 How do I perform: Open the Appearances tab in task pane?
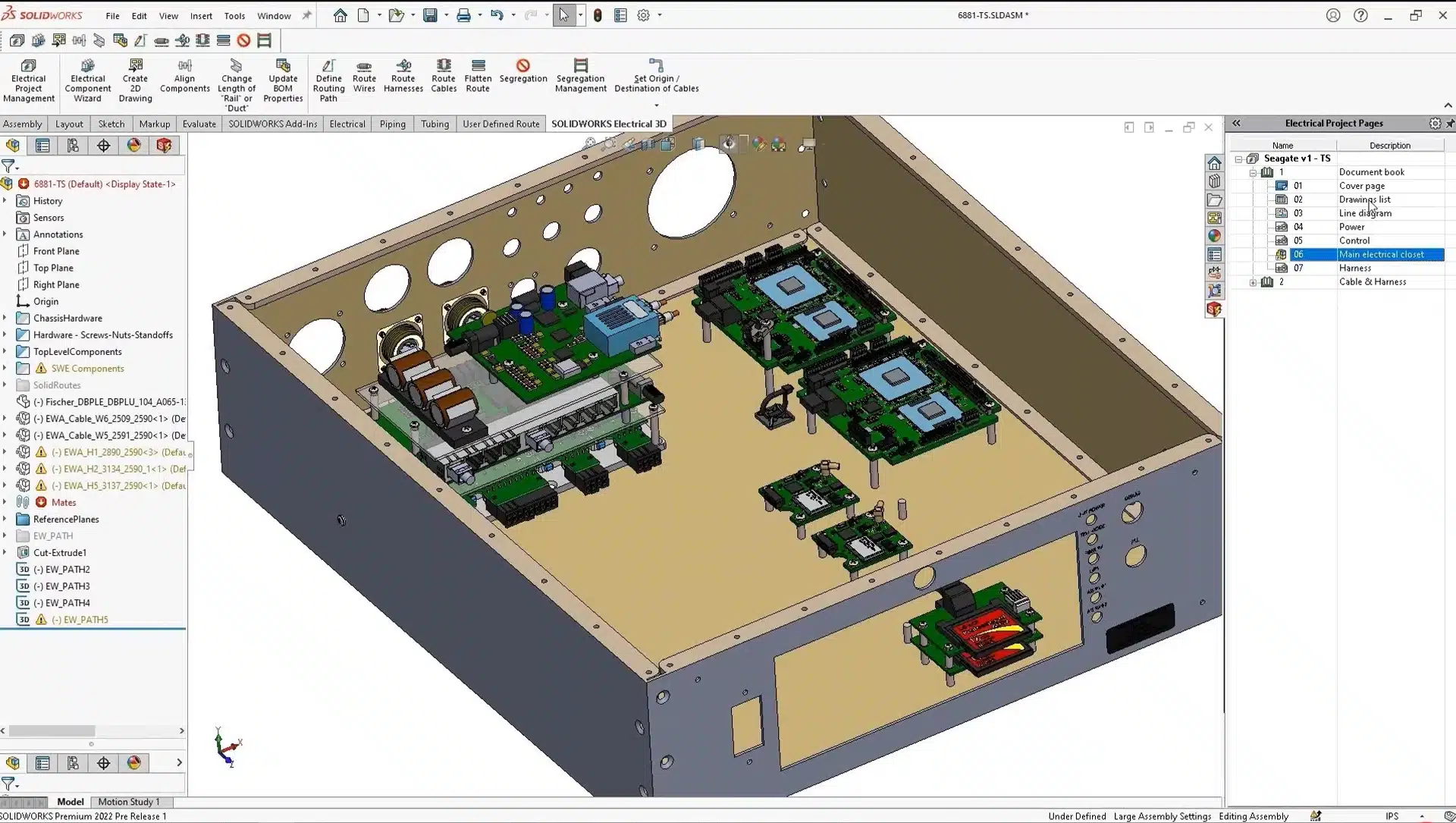coord(1214,236)
